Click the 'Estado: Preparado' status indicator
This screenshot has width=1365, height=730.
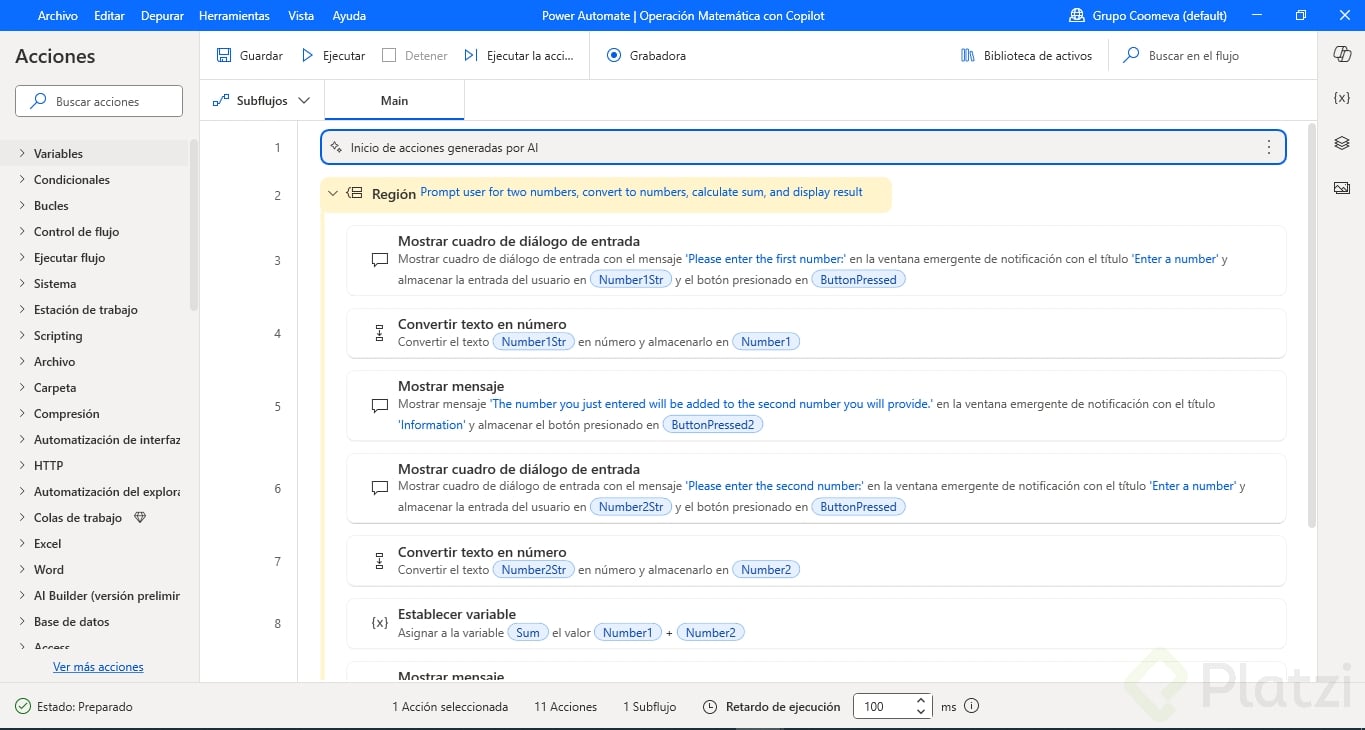click(x=74, y=707)
